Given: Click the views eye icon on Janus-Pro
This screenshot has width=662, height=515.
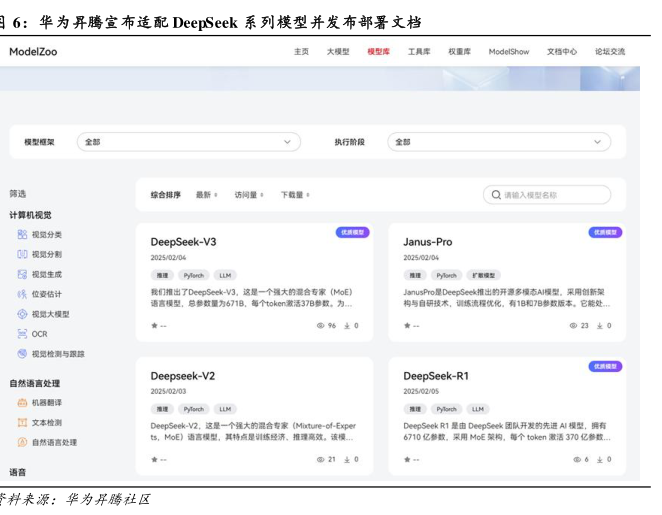Looking at the screenshot, I should point(573,325).
